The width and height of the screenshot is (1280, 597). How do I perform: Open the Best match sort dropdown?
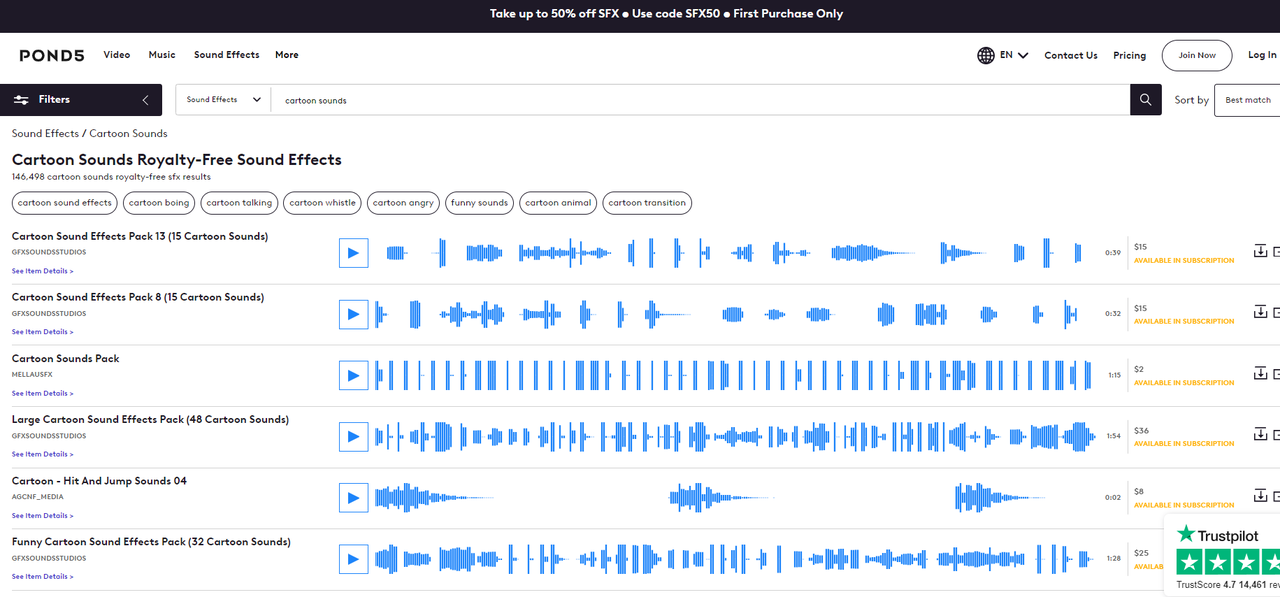[1247, 100]
